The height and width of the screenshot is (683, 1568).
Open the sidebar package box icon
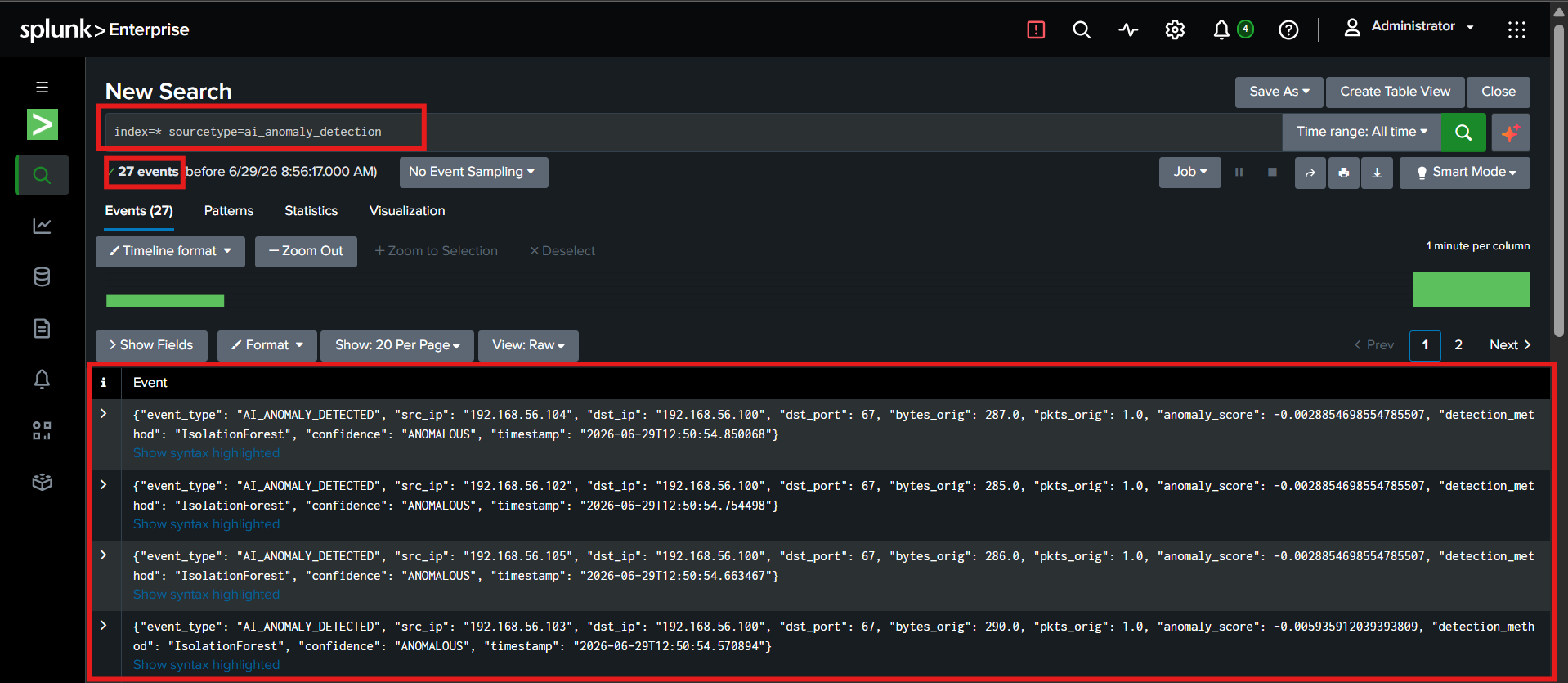click(x=43, y=482)
